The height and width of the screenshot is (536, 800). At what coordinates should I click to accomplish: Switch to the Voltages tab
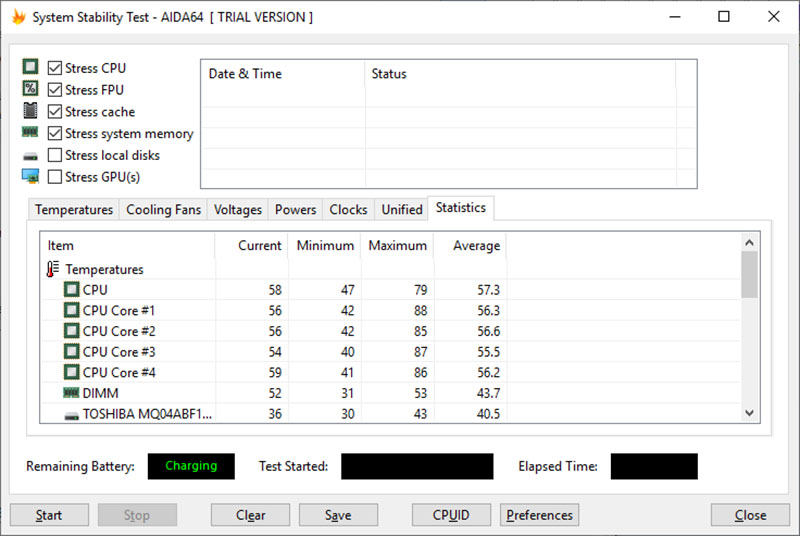point(238,210)
